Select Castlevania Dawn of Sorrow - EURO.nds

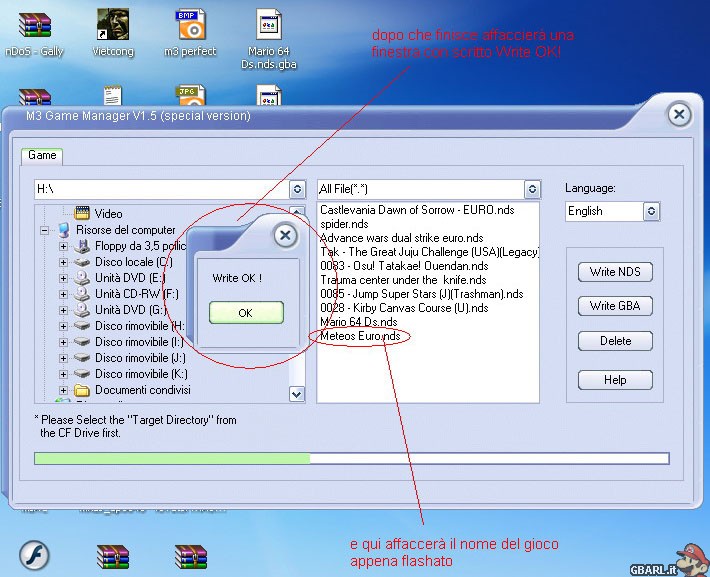click(417, 210)
